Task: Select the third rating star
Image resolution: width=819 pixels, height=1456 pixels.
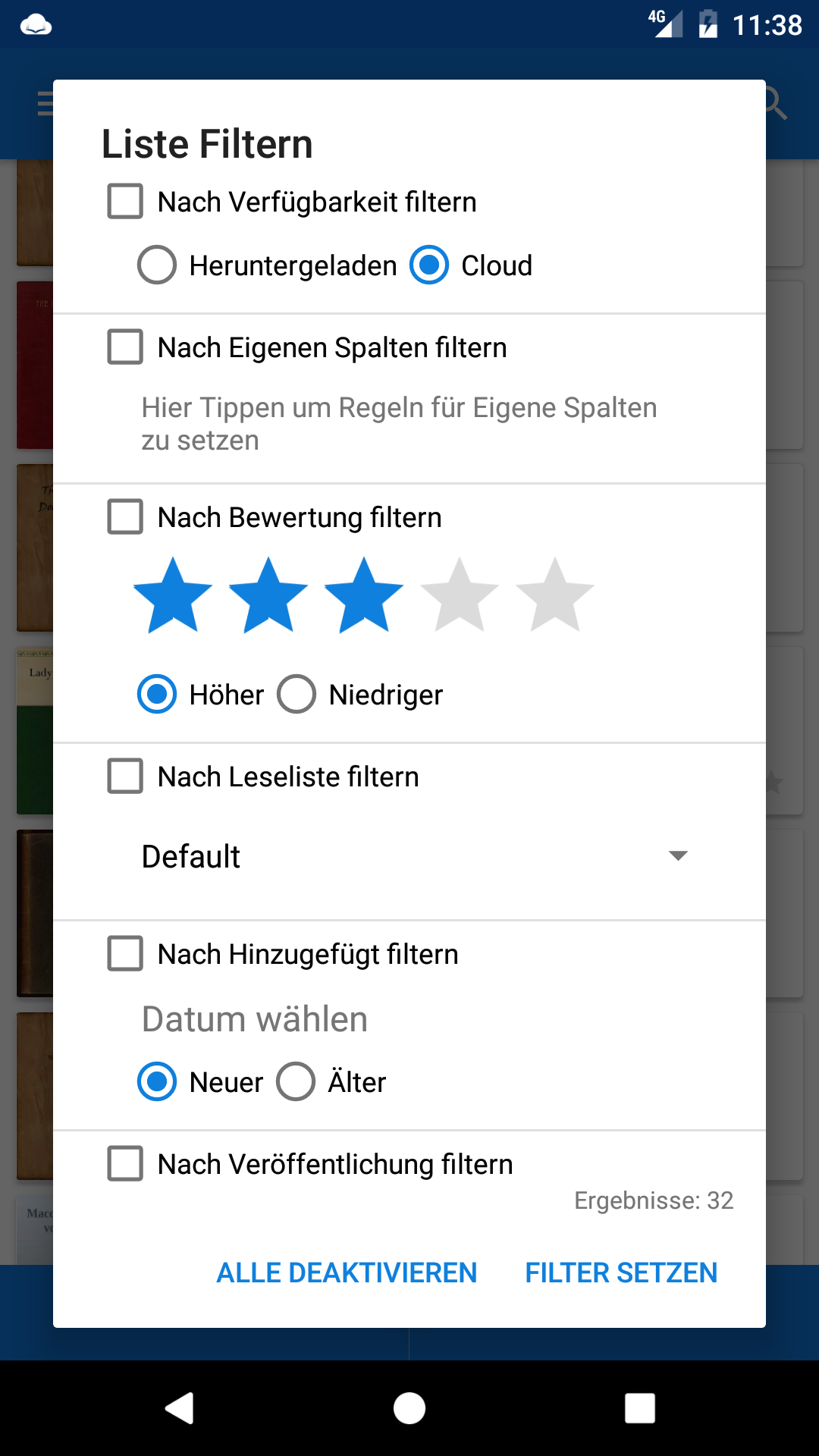Action: point(363,595)
